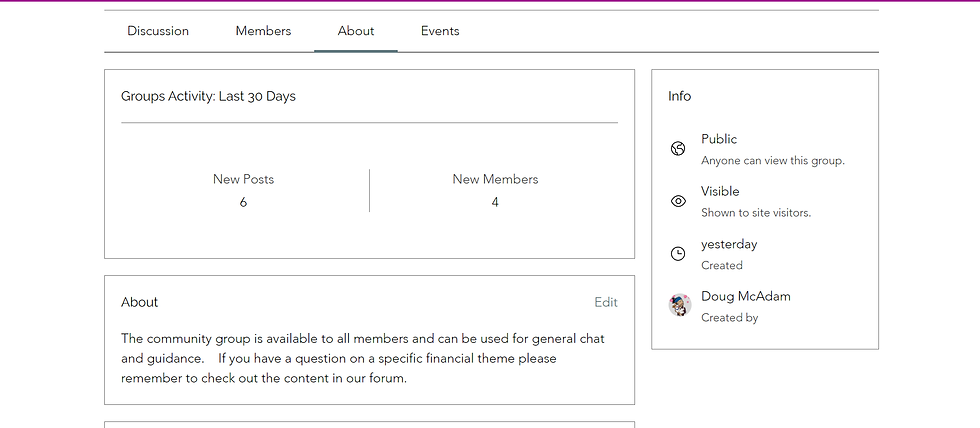Click the clock icon beside Created
Viewport: 980px width, 428px height.
pyautogui.click(x=678, y=254)
